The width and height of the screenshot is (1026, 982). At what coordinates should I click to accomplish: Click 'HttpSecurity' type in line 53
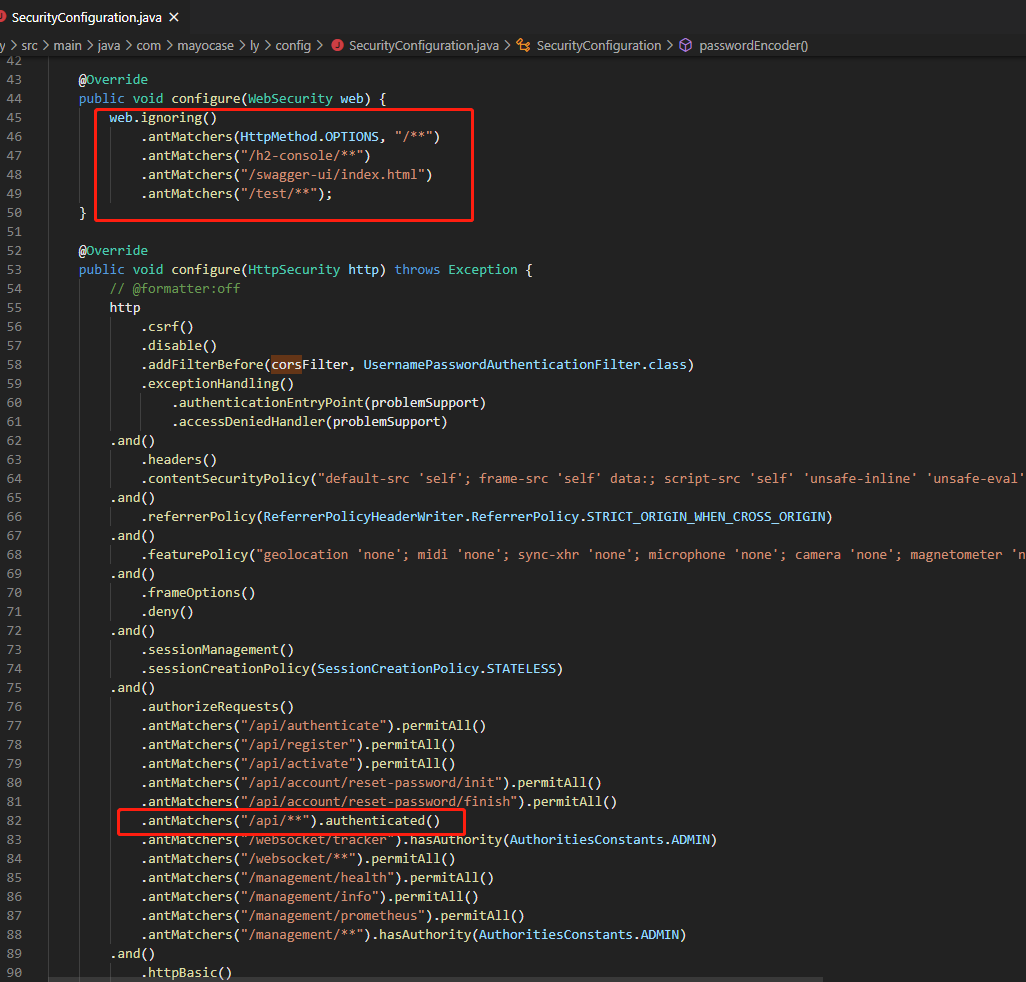click(x=294, y=270)
